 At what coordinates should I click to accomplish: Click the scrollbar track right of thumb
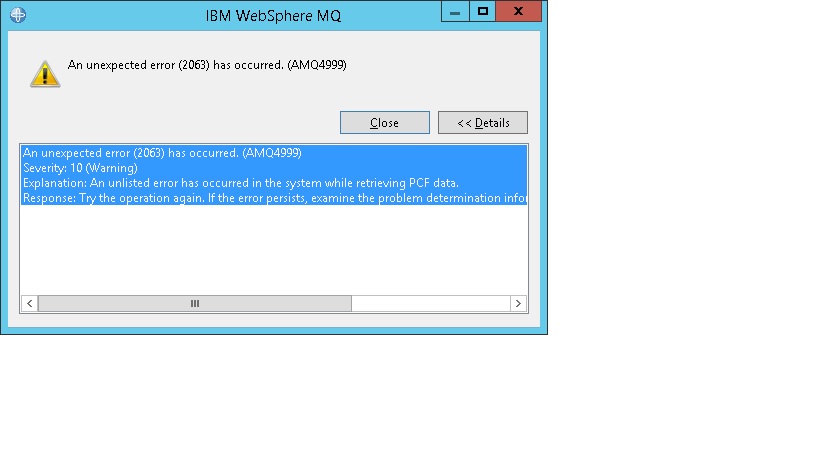click(x=430, y=303)
